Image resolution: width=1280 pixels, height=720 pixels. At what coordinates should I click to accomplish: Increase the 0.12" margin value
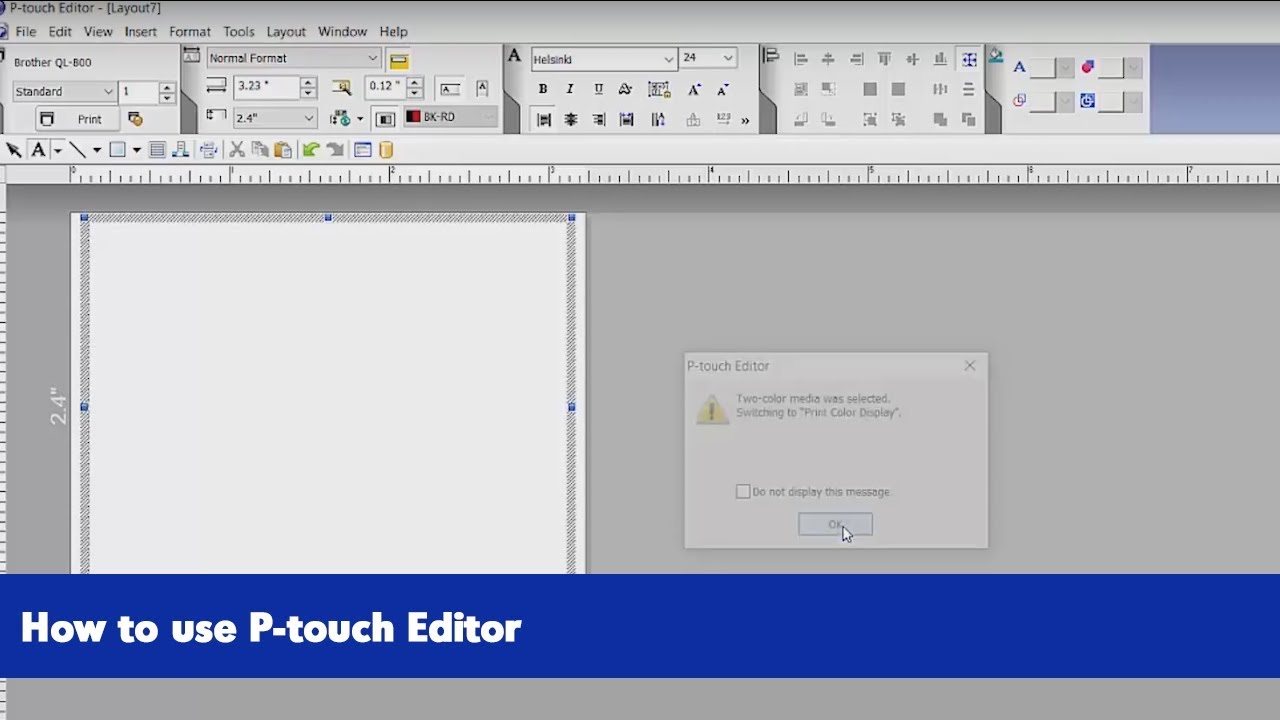click(415, 82)
